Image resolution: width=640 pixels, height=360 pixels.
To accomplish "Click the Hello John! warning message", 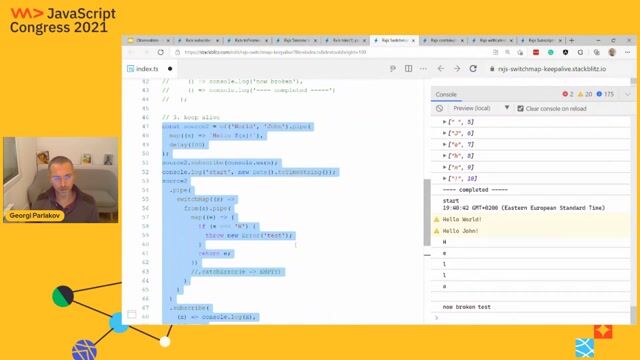I will tap(460, 231).
